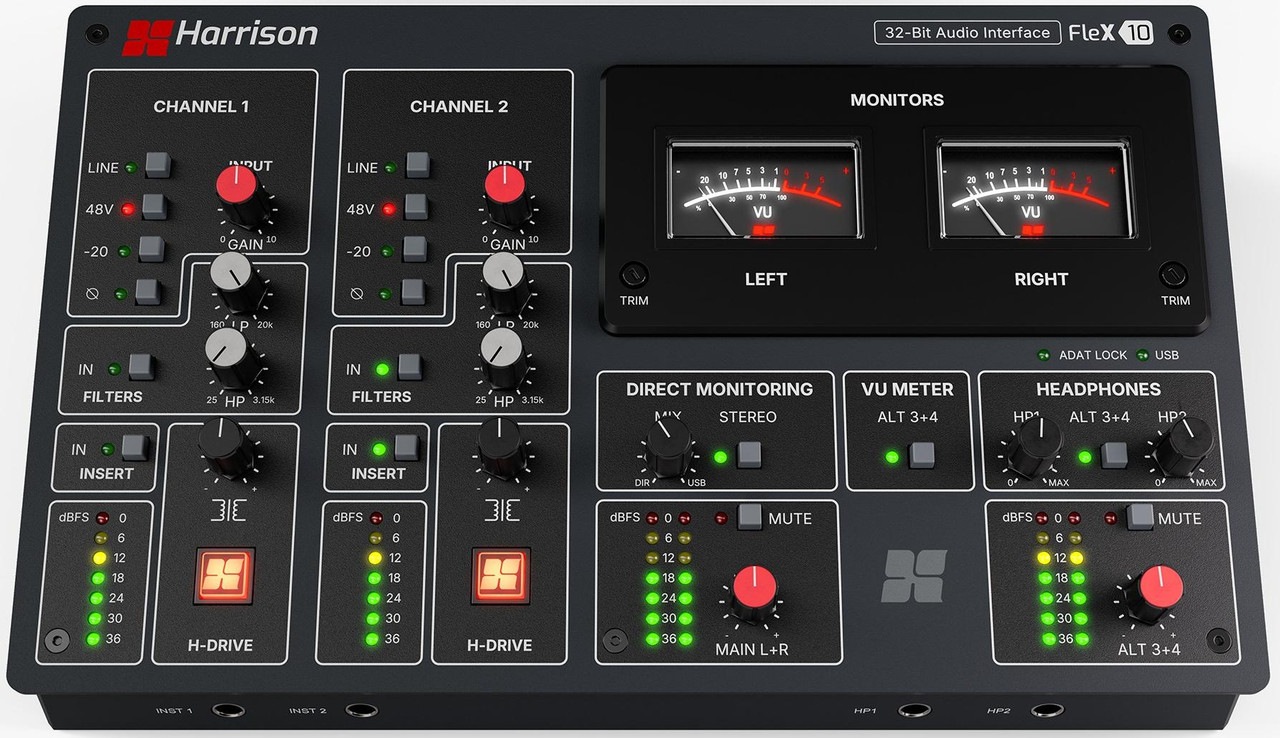The image size is (1280, 738).
Task: Click the HP2 headphone level knob
Action: tap(1184, 446)
